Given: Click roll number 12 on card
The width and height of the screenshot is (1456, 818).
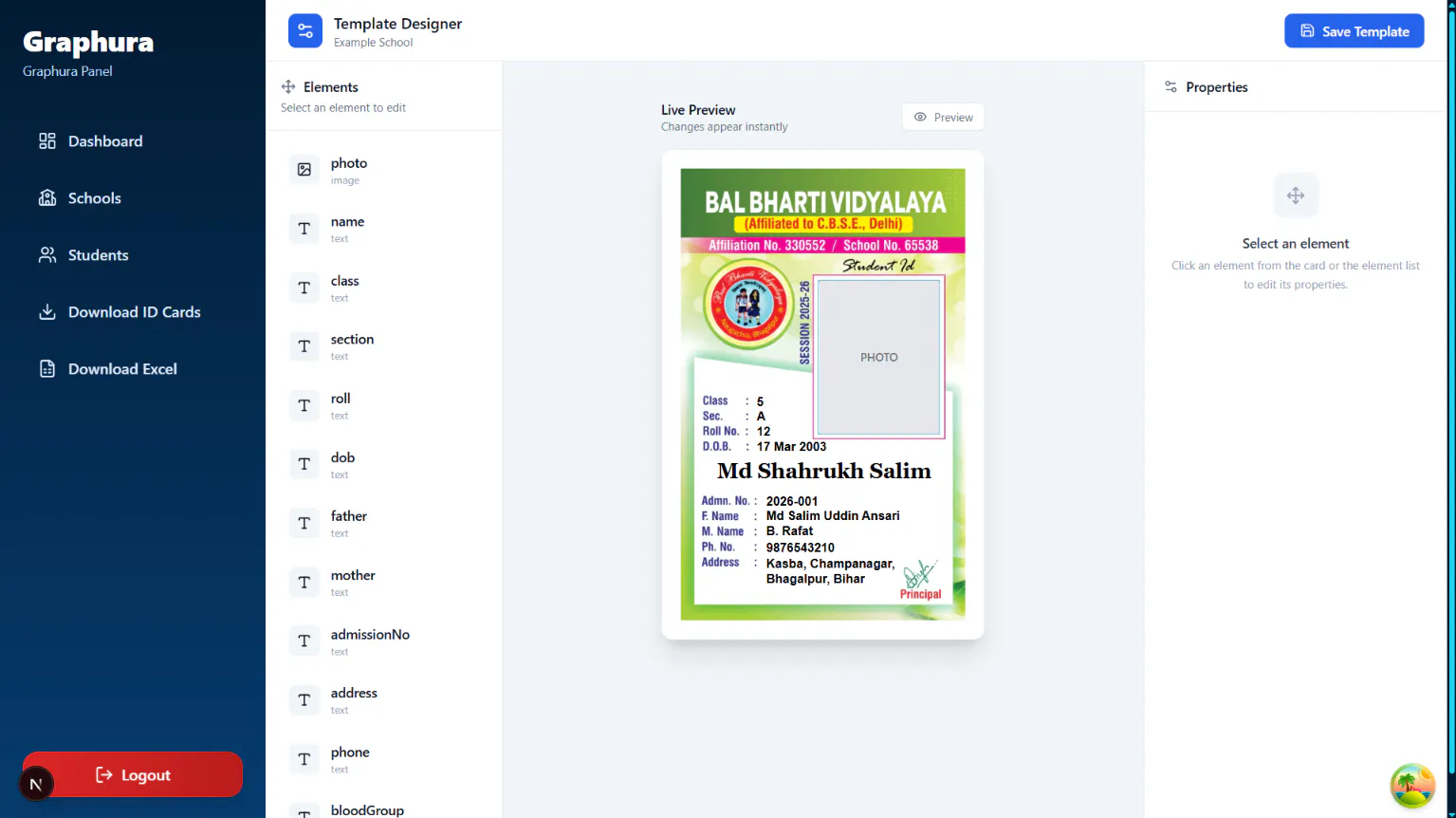Looking at the screenshot, I should click(764, 431).
